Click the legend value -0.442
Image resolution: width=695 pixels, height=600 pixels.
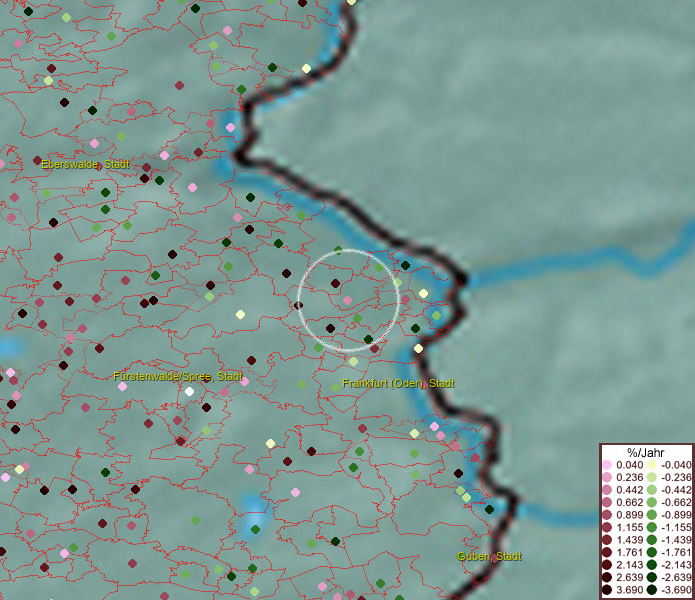click(676, 490)
